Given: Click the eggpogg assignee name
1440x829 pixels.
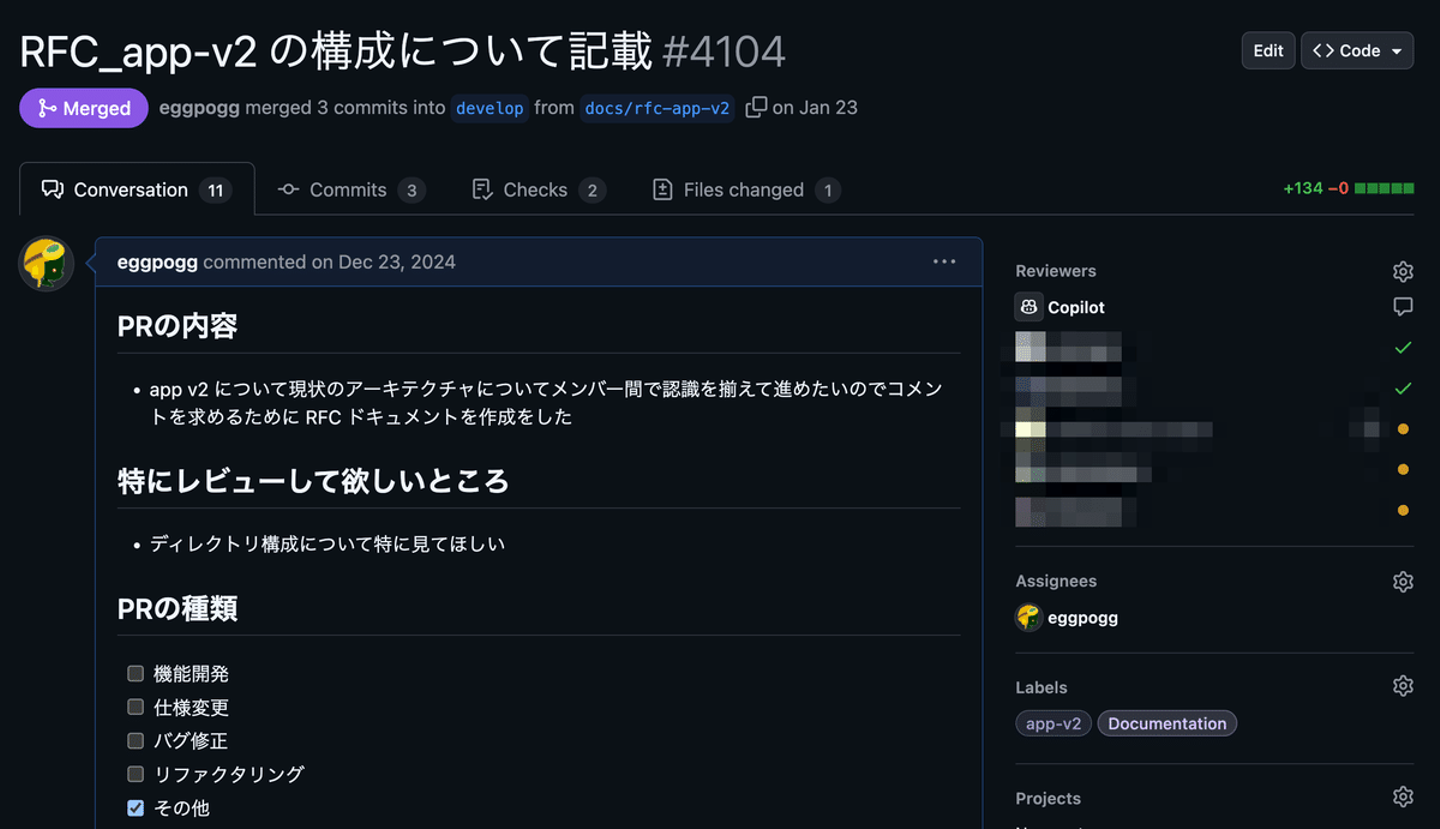Looking at the screenshot, I should click(1083, 617).
